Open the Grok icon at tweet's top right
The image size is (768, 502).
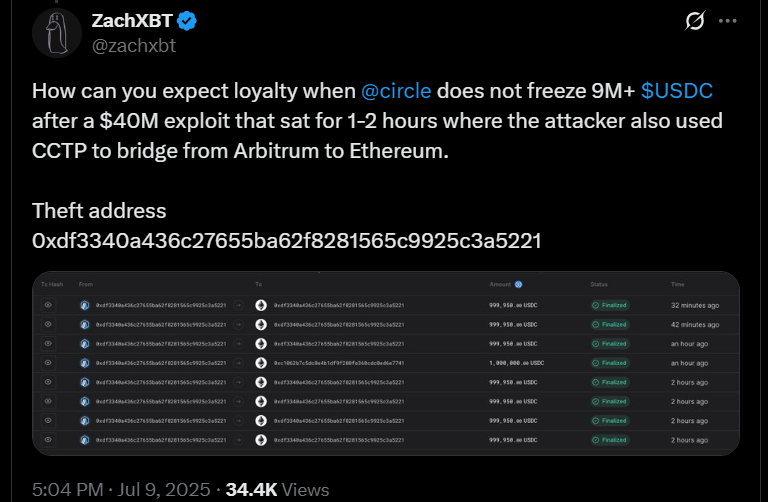[695, 21]
